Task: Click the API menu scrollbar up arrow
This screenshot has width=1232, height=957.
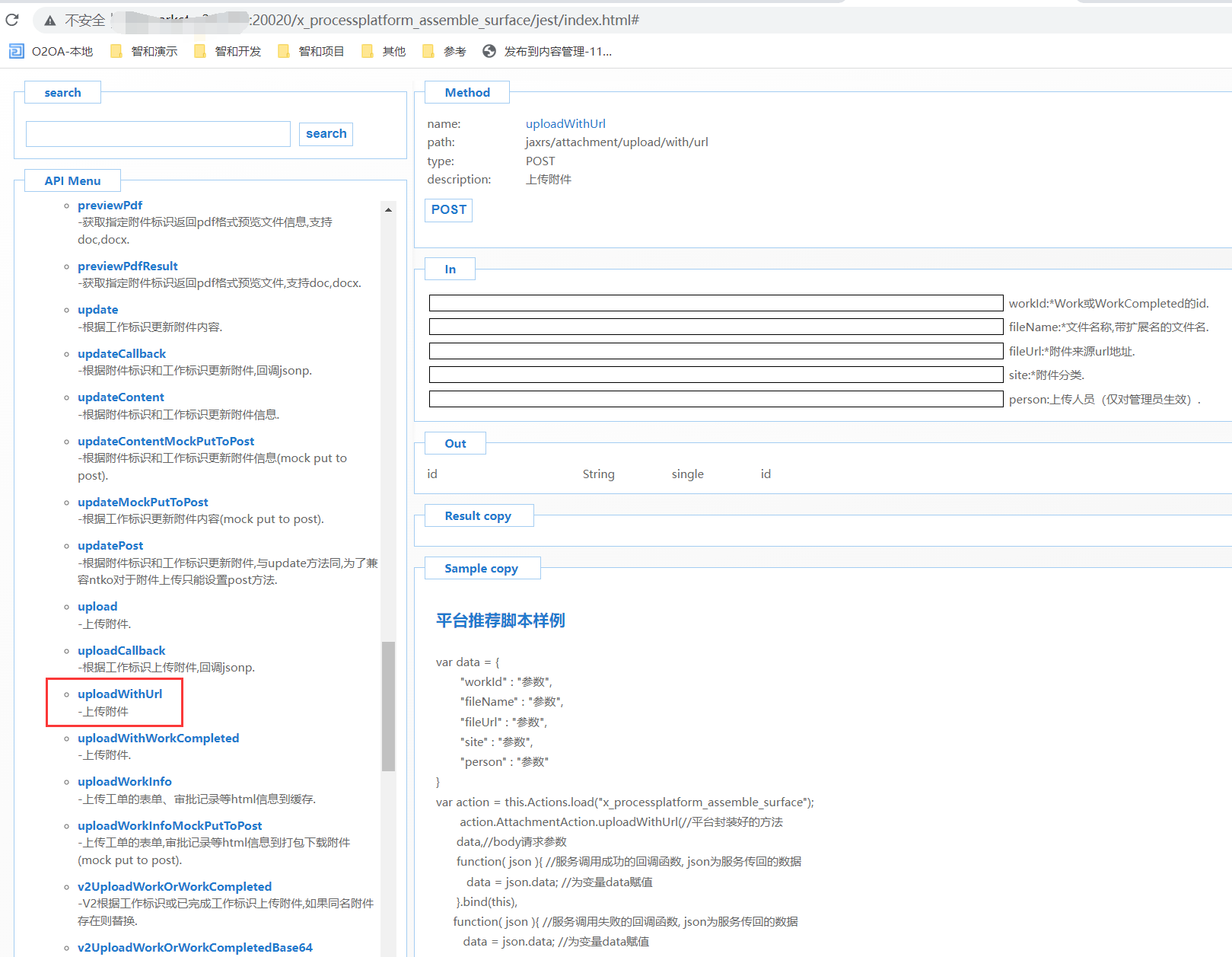Action: [388, 209]
